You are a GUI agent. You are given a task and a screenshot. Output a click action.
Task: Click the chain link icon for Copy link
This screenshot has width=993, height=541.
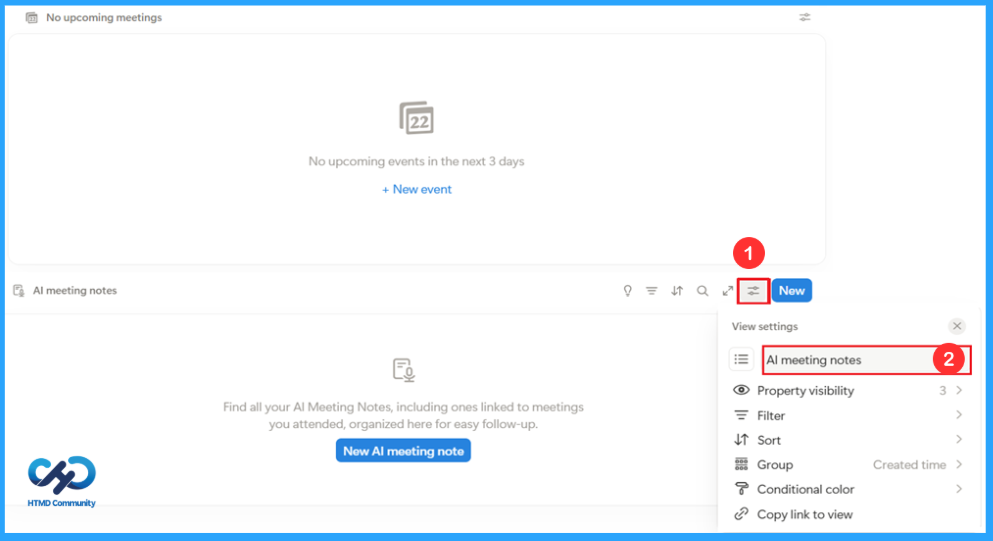(741, 514)
